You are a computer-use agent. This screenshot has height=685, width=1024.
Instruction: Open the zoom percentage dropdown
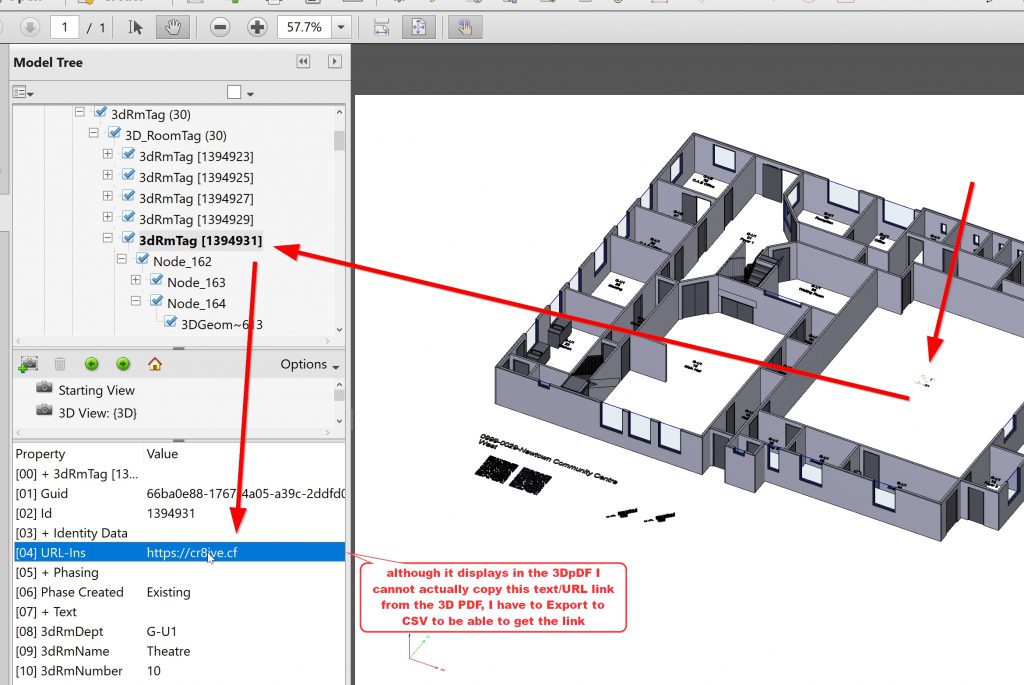tap(342, 27)
